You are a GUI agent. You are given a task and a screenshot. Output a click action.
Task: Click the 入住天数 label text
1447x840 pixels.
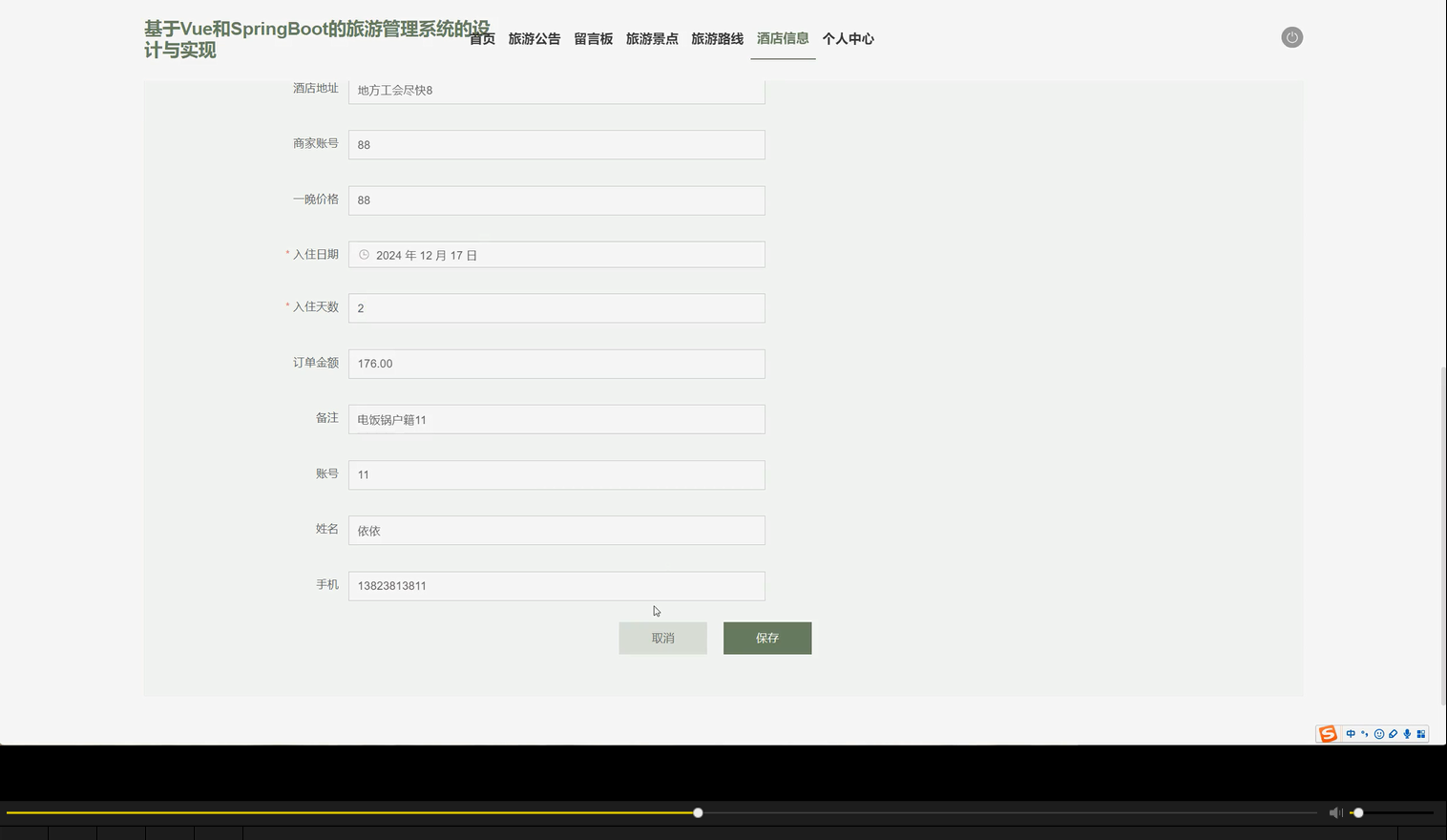click(316, 306)
